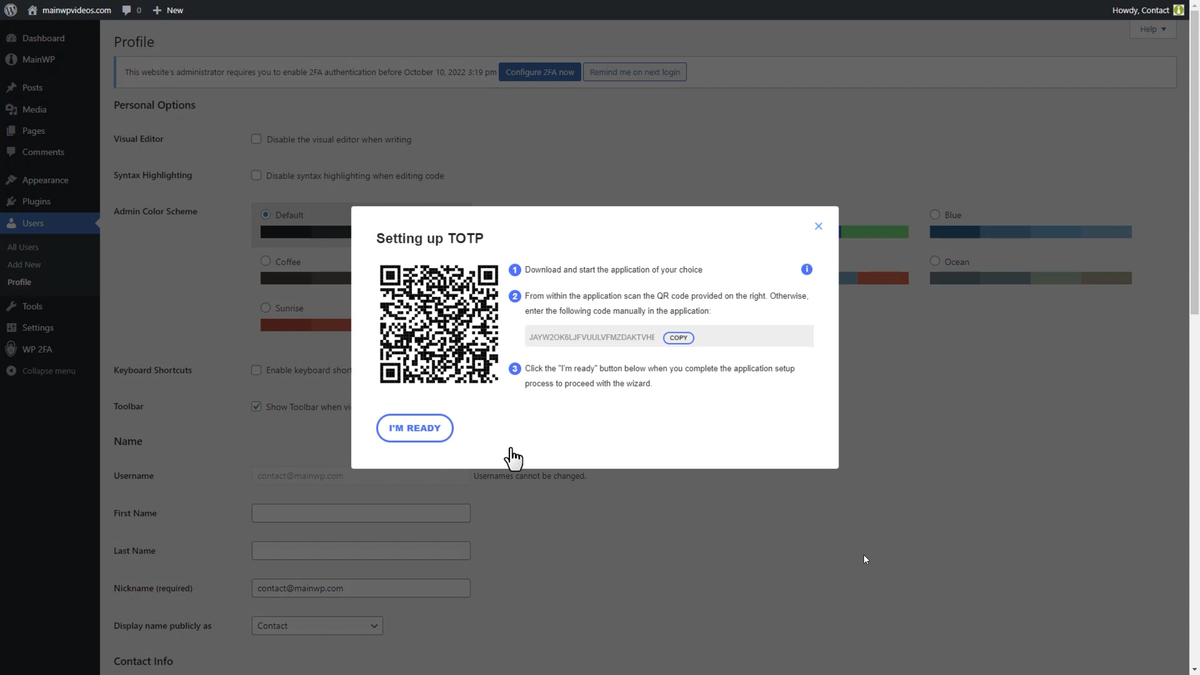This screenshot has height=675, width=1200.
Task: Uncheck Show Toolbar when viewing site
Action: click(x=257, y=406)
